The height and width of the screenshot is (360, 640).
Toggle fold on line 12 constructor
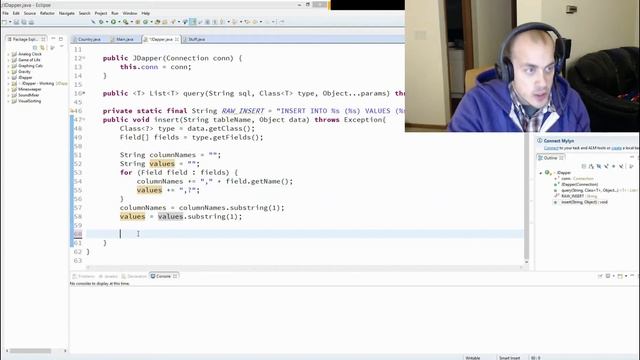tap(83, 58)
